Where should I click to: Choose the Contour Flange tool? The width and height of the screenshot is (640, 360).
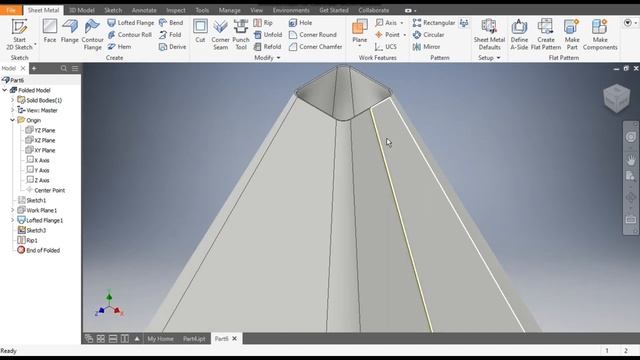(x=93, y=35)
